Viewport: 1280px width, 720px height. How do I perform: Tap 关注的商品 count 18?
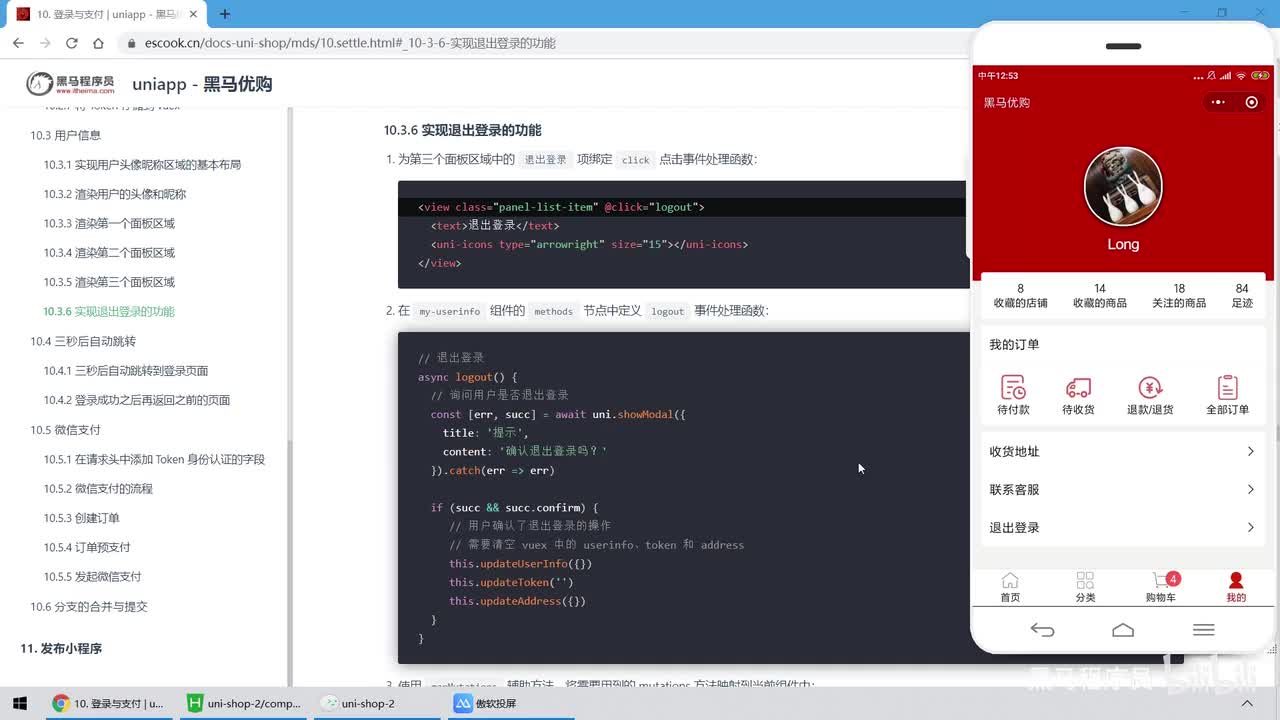1179,295
